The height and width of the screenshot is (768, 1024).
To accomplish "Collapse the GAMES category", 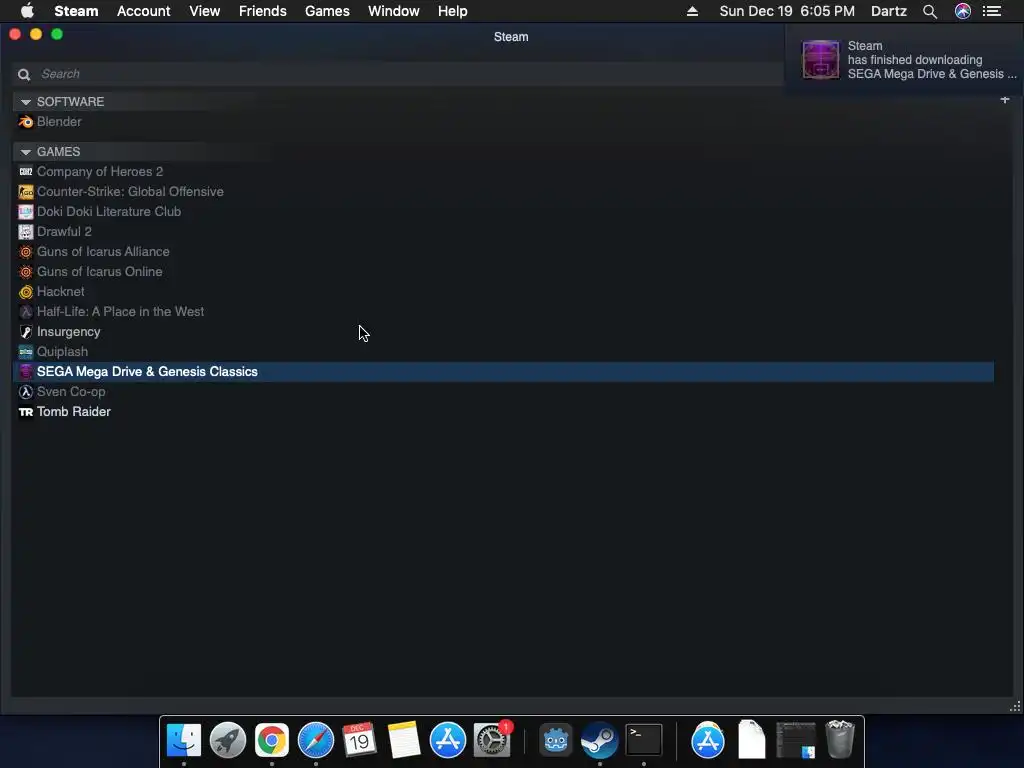I will (25, 152).
